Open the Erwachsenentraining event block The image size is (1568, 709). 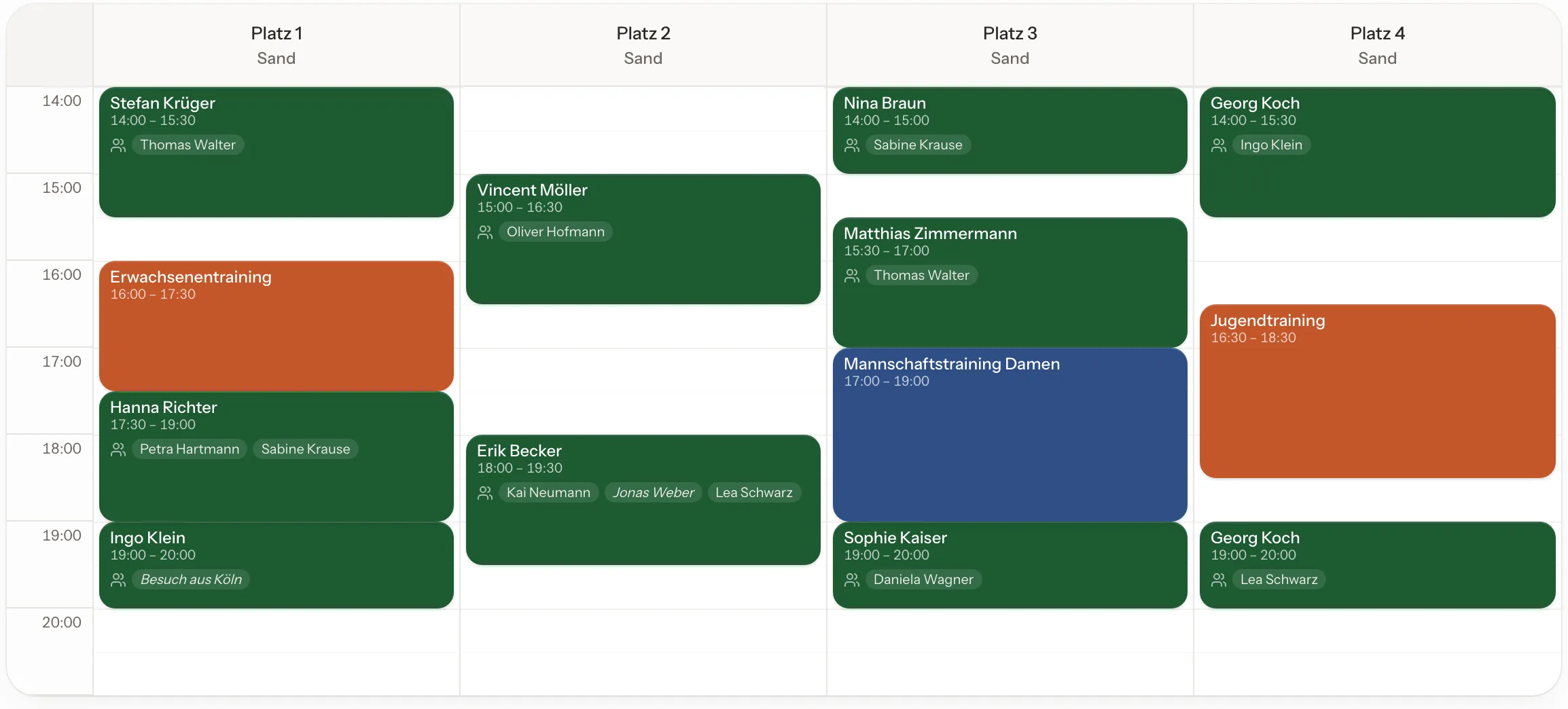[x=277, y=326]
